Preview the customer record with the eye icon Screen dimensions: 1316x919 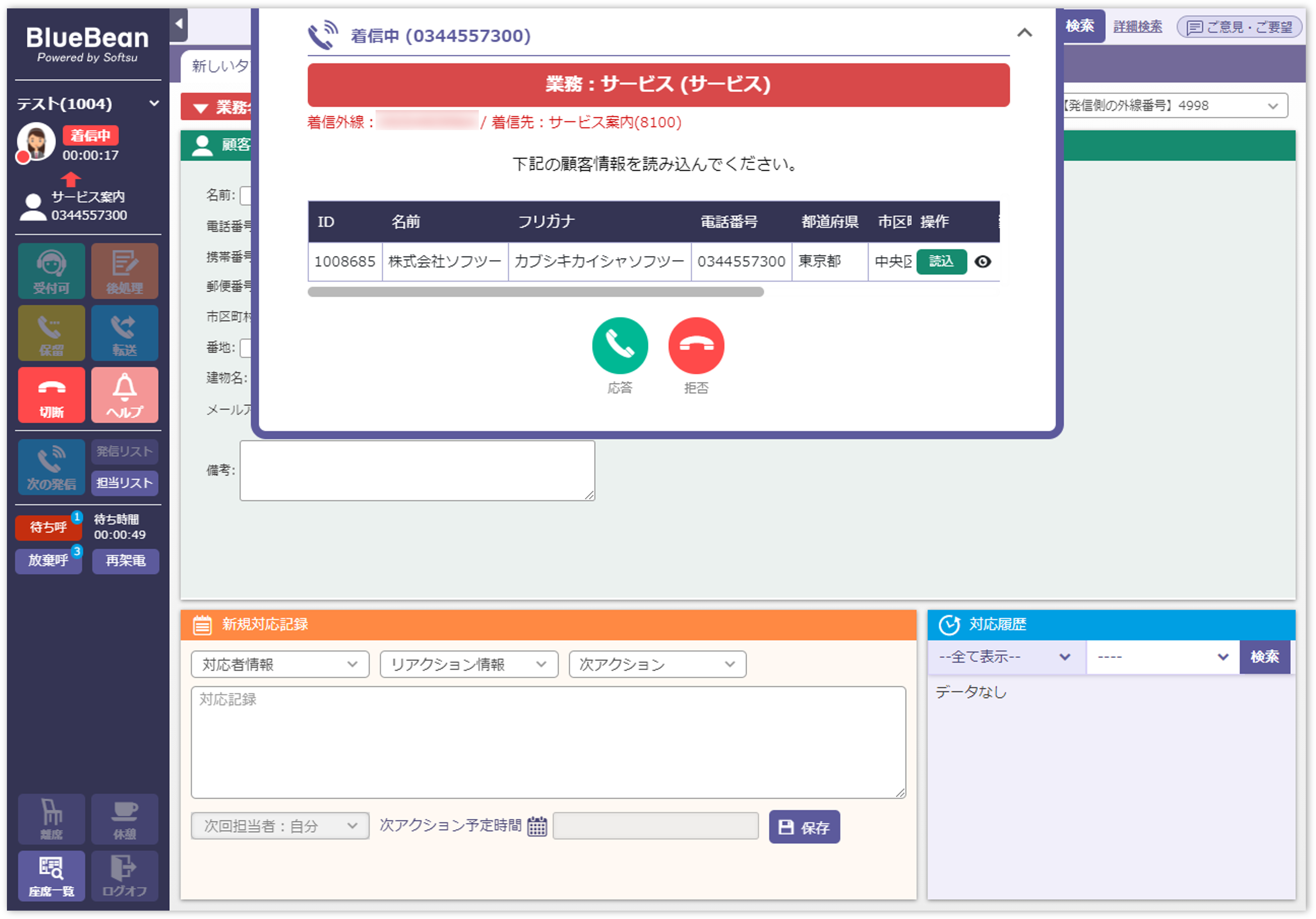tap(983, 262)
